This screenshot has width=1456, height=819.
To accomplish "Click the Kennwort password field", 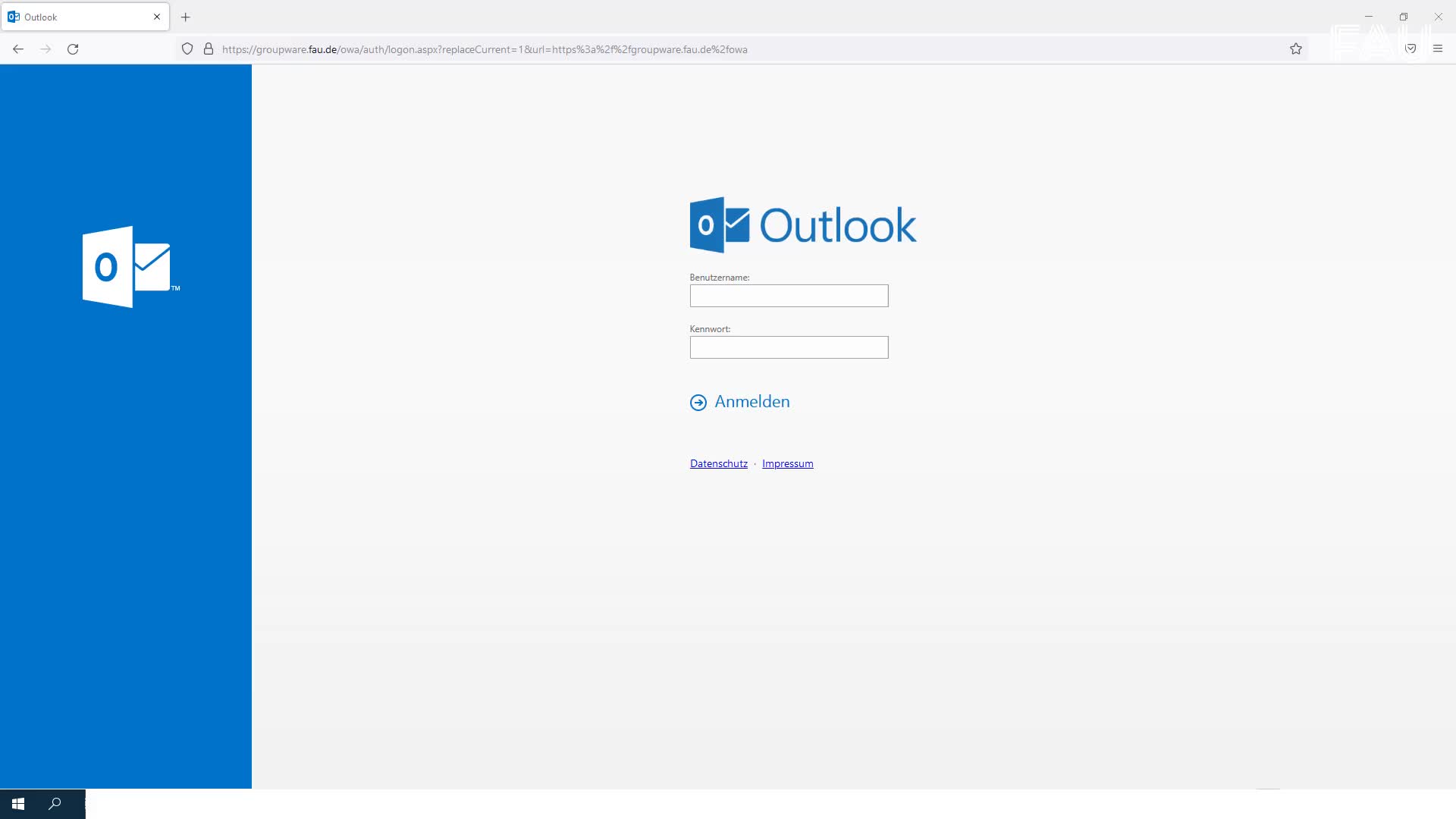I will pyautogui.click(x=789, y=347).
